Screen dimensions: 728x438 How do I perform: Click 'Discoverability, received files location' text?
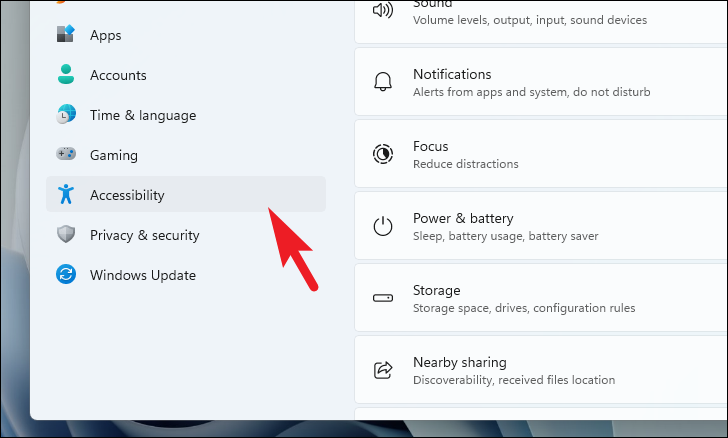coord(514,380)
